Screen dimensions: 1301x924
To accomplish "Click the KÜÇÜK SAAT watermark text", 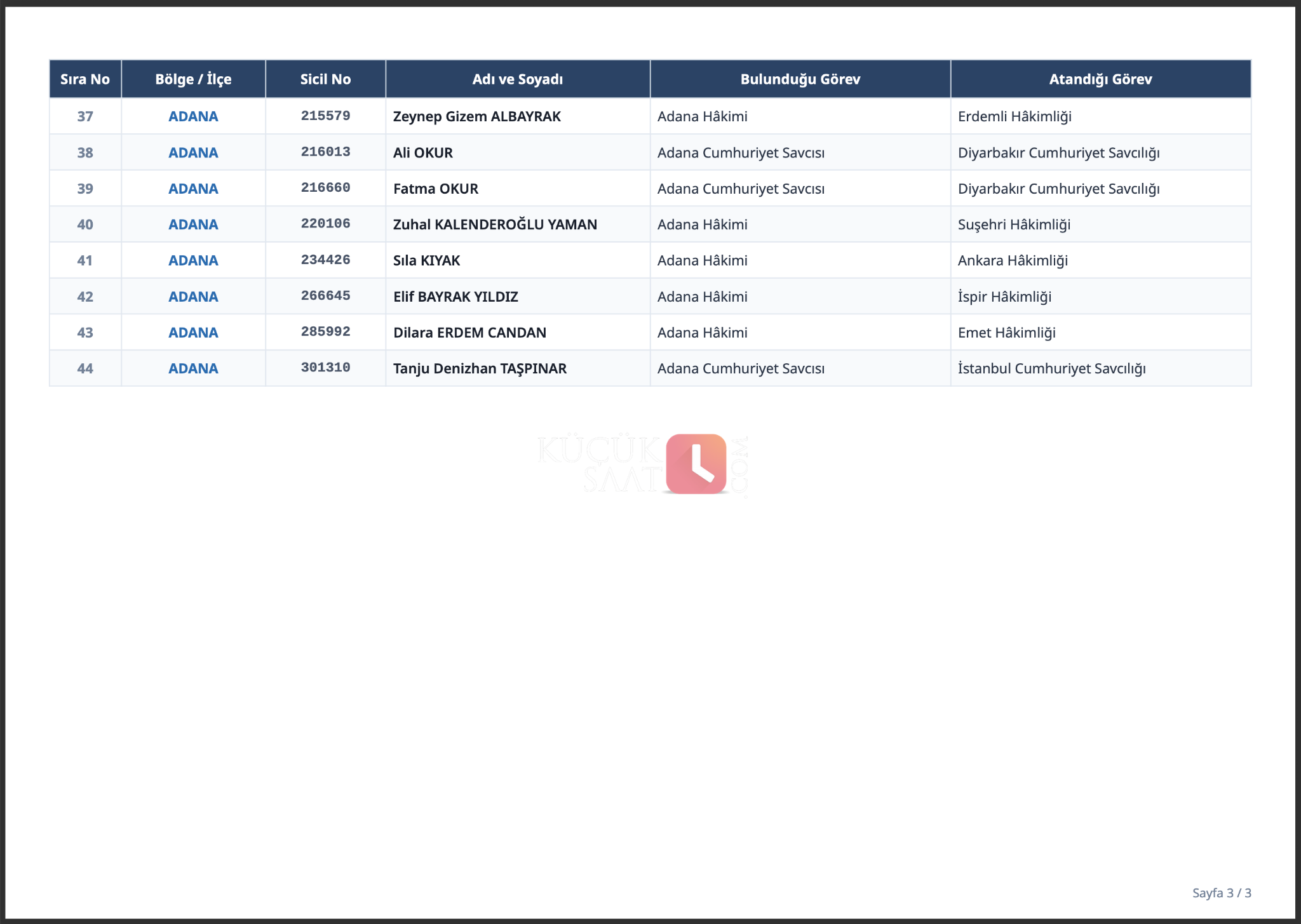I will coord(598,464).
